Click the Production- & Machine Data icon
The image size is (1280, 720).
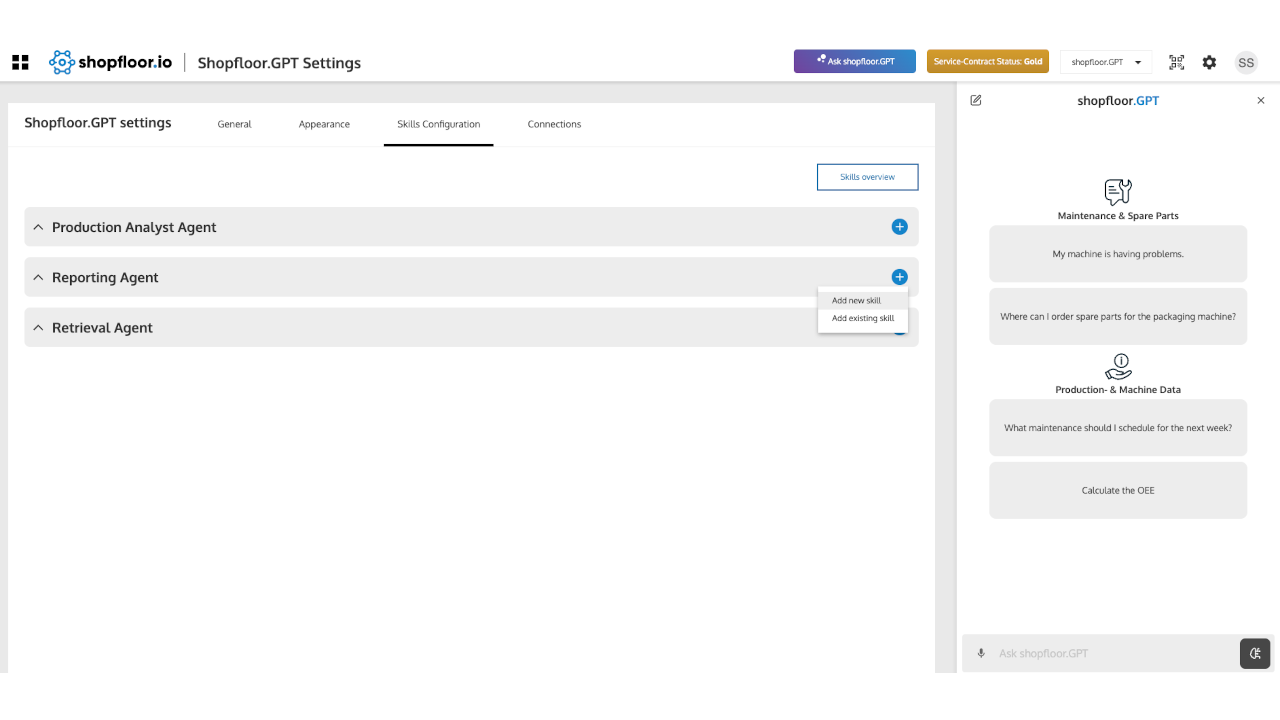coord(1118,366)
